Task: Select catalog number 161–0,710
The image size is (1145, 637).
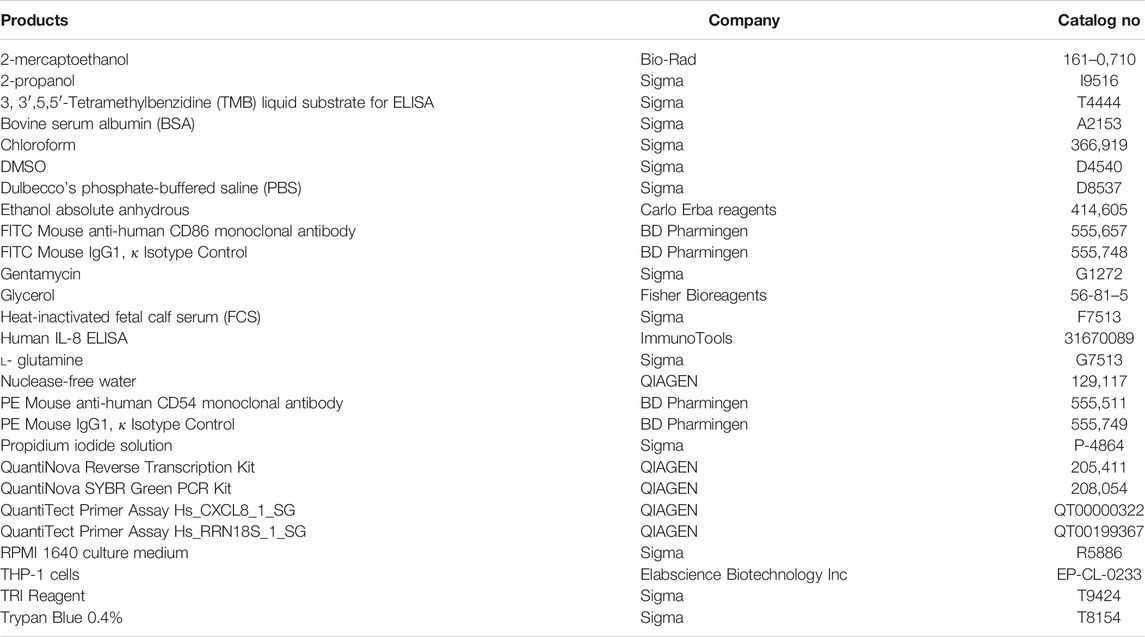Action: [x=1099, y=60]
